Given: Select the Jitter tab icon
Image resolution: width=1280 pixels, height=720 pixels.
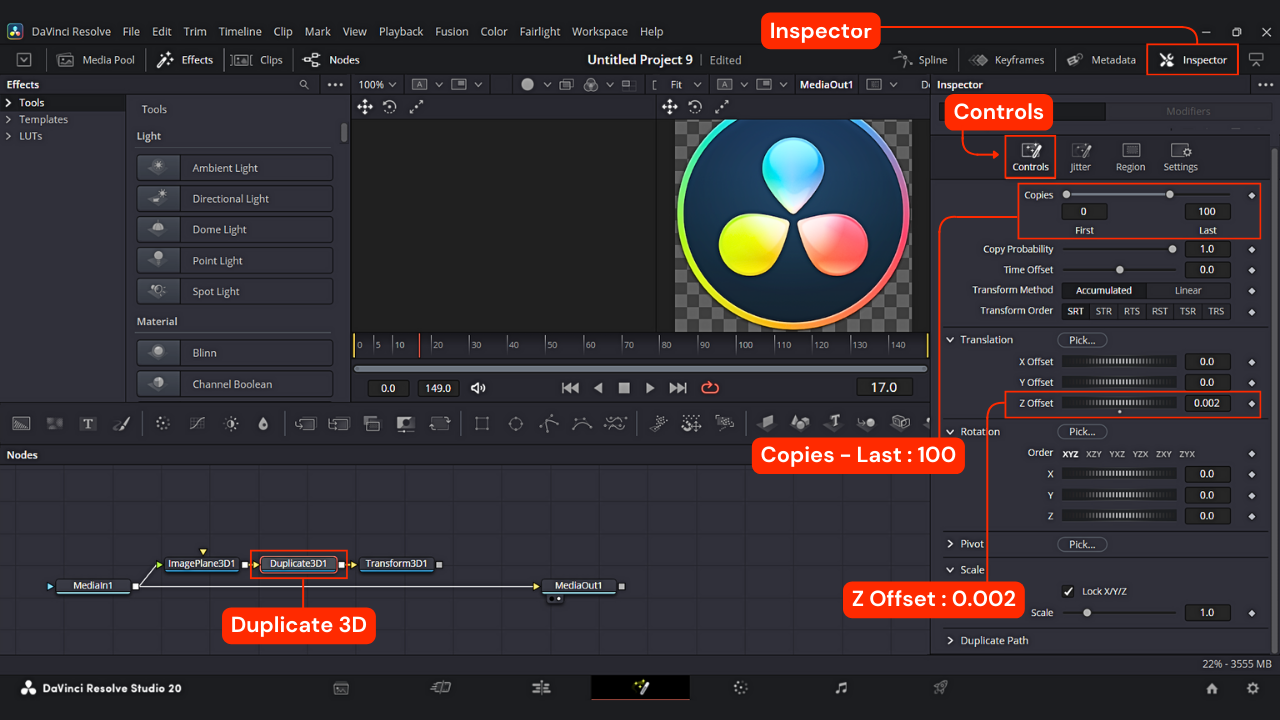Looking at the screenshot, I should pos(1081,157).
